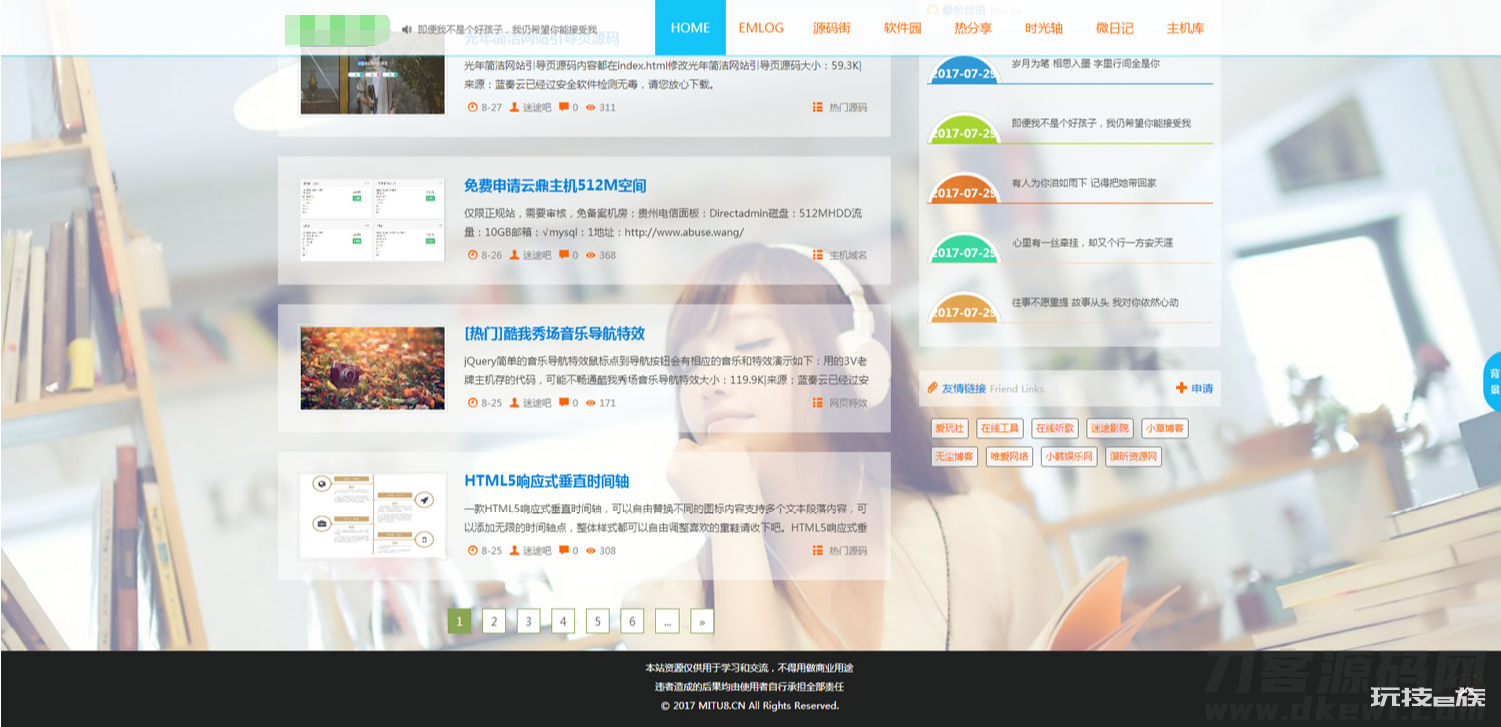Open the 源码街 navigation item
The width and height of the screenshot is (1501, 727).
(832, 28)
